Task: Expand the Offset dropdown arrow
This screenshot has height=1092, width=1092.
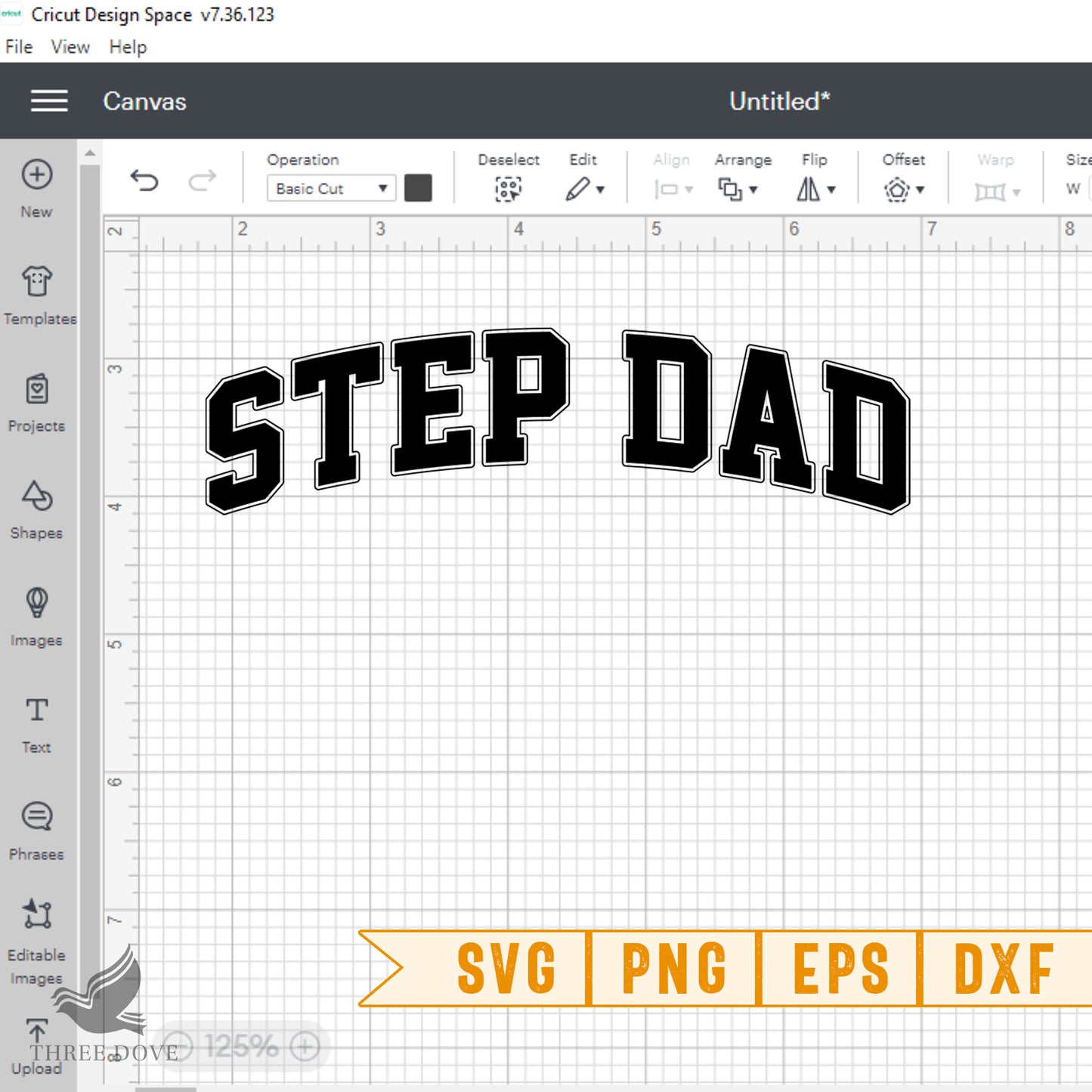Action: tap(920, 190)
